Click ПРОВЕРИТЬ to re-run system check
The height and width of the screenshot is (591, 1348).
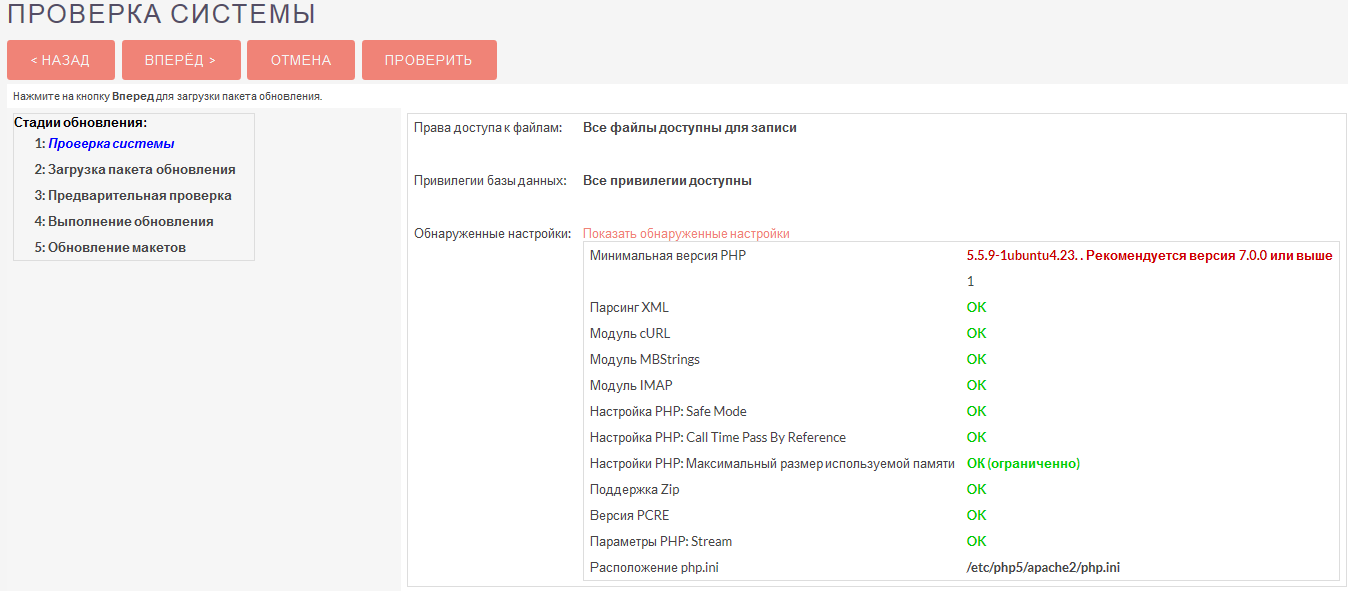429,59
